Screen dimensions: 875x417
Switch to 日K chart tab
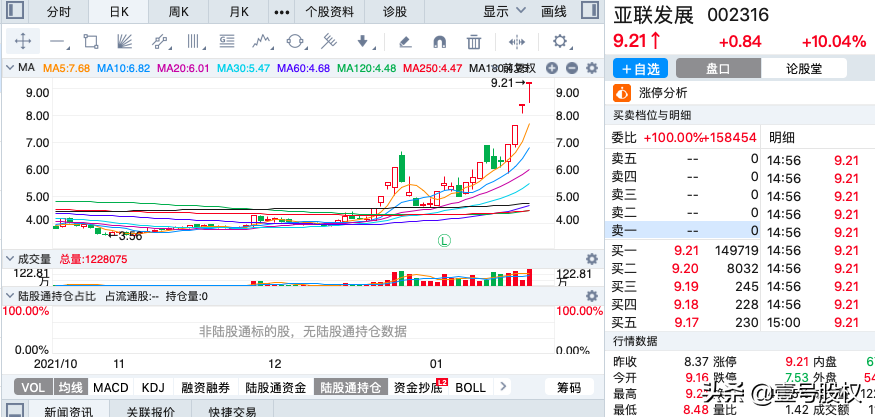click(x=119, y=11)
